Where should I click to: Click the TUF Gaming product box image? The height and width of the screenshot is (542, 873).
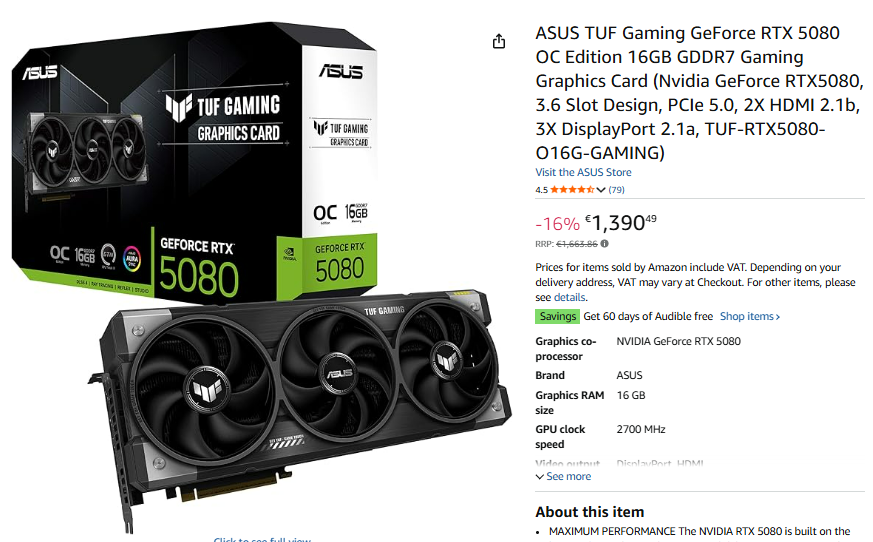click(194, 162)
